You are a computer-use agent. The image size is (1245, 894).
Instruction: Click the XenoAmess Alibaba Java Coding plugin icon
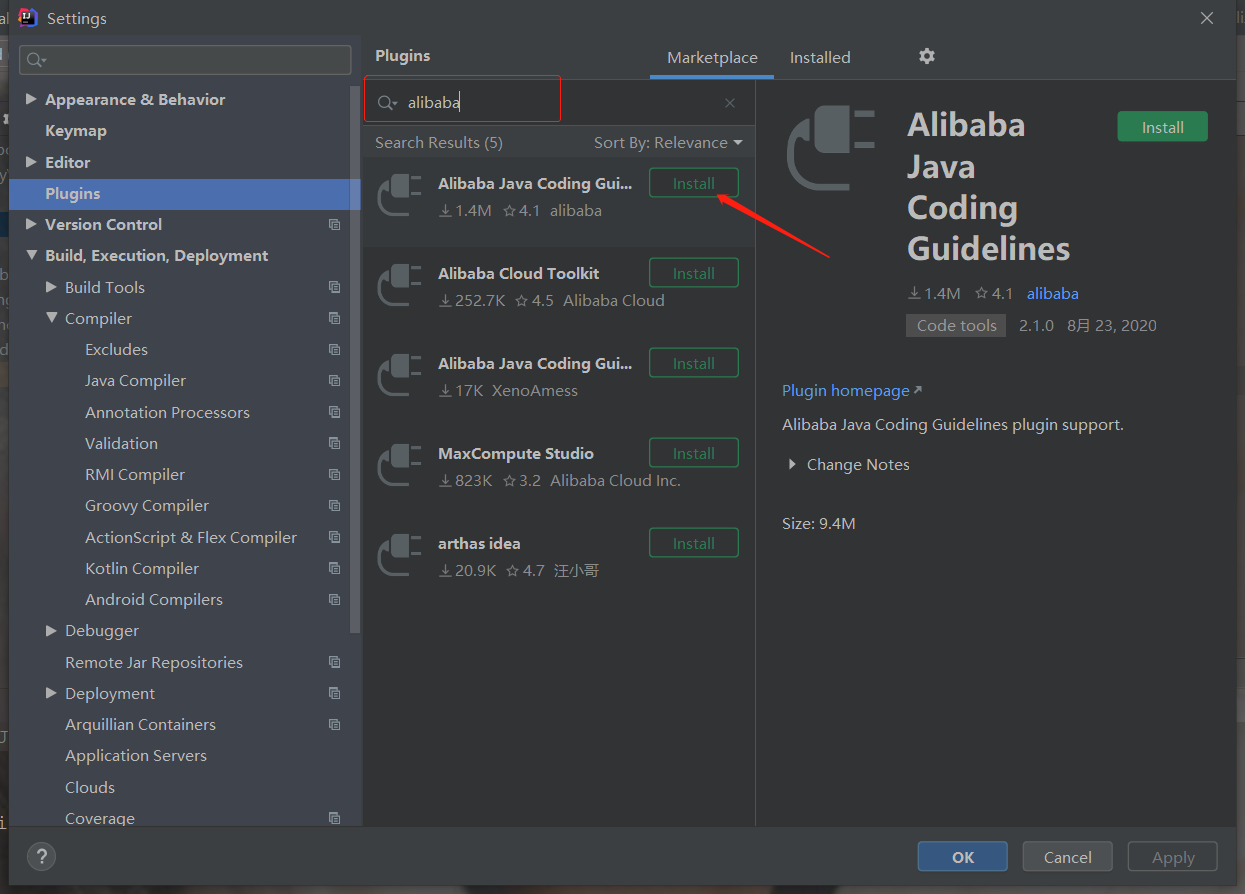pyautogui.click(x=400, y=375)
